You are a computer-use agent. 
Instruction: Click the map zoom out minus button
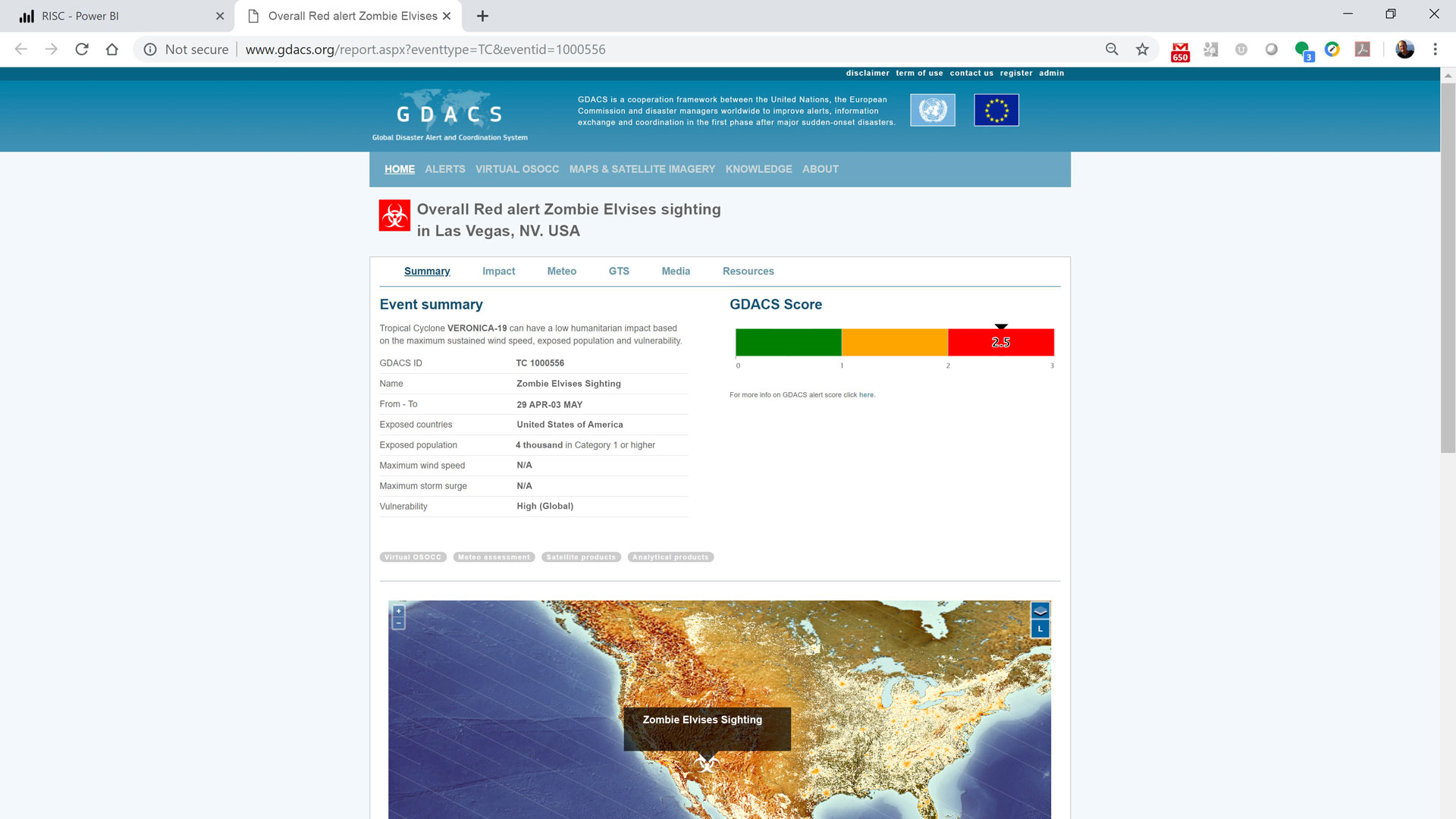(x=398, y=623)
